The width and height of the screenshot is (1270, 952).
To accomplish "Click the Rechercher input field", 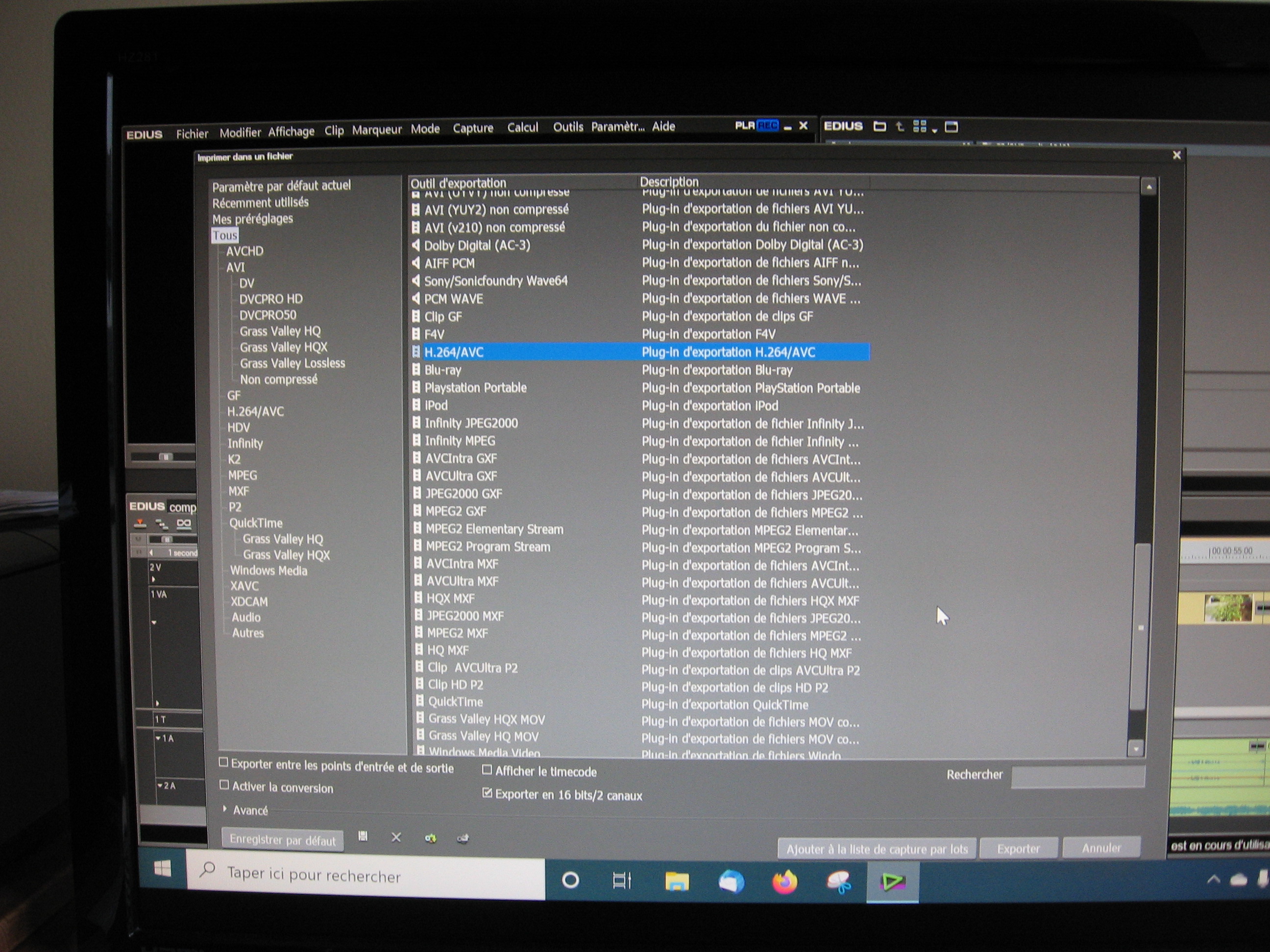I will click(1077, 776).
